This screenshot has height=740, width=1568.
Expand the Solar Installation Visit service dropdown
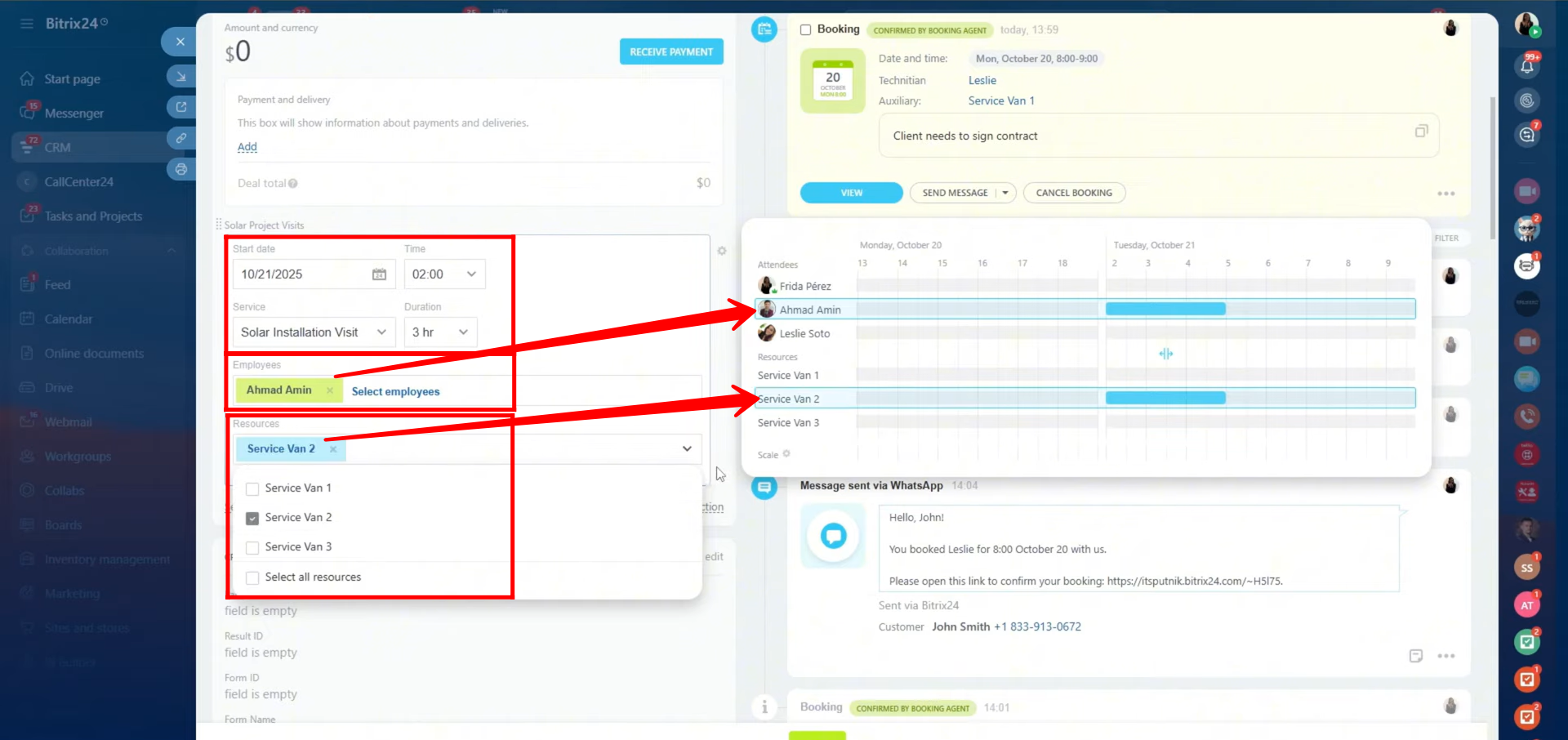(314, 332)
